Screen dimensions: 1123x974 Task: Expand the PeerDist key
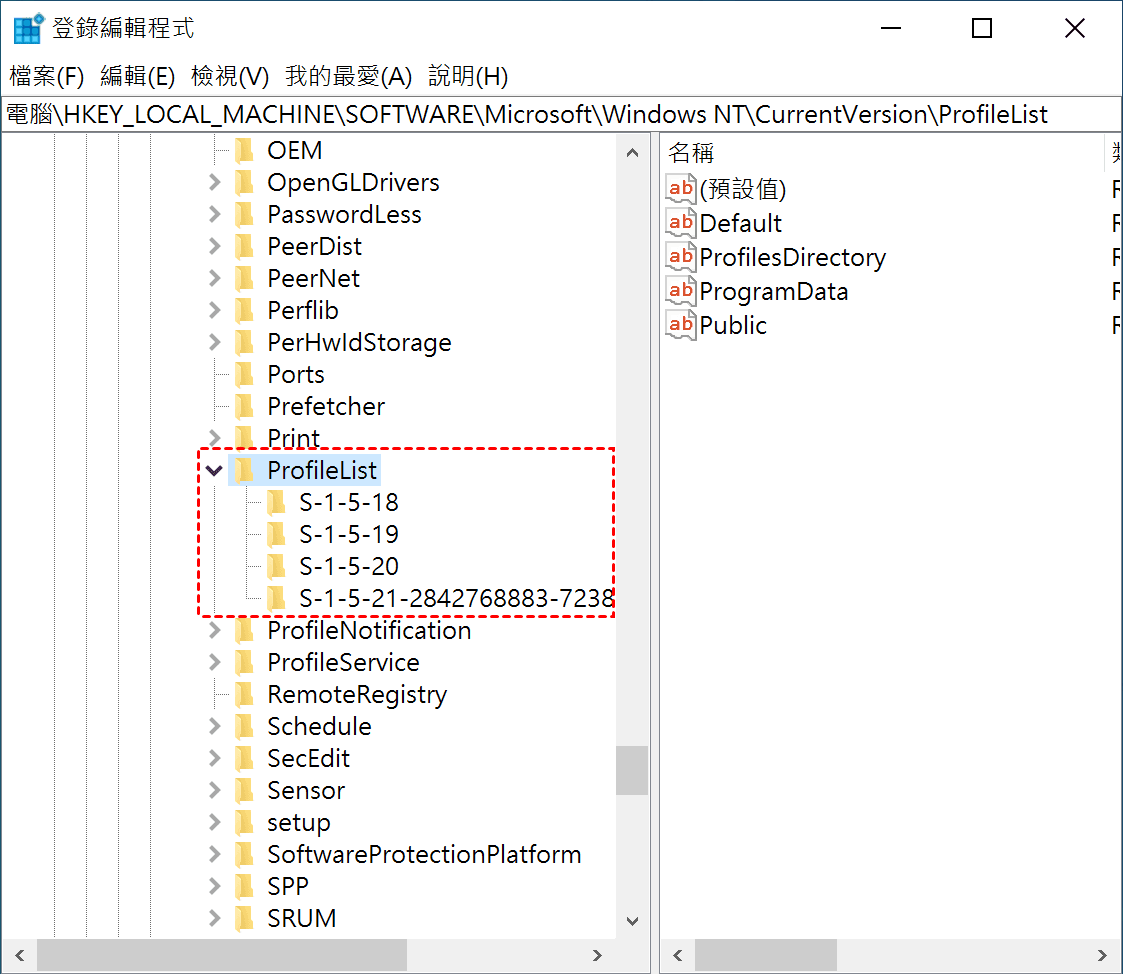click(x=214, y=246)
